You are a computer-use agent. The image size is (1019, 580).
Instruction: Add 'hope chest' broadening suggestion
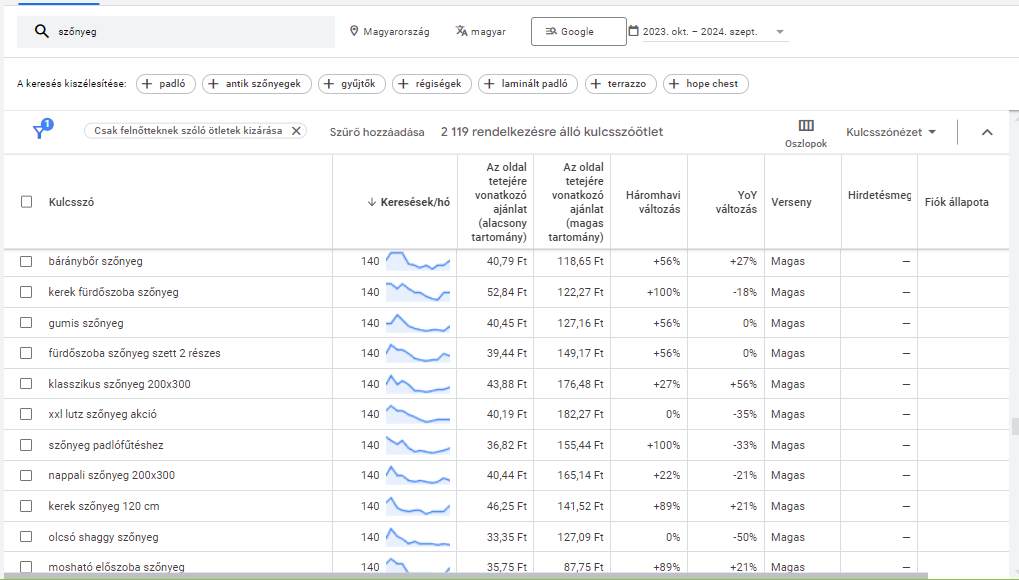click(x=705, y=84)
